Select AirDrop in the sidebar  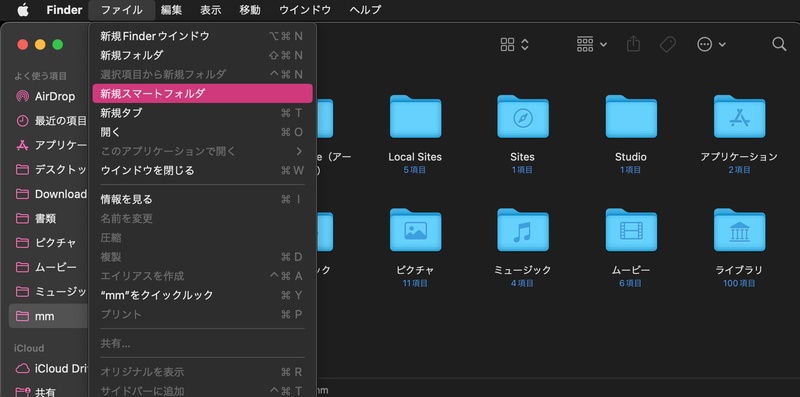point(49,96)
